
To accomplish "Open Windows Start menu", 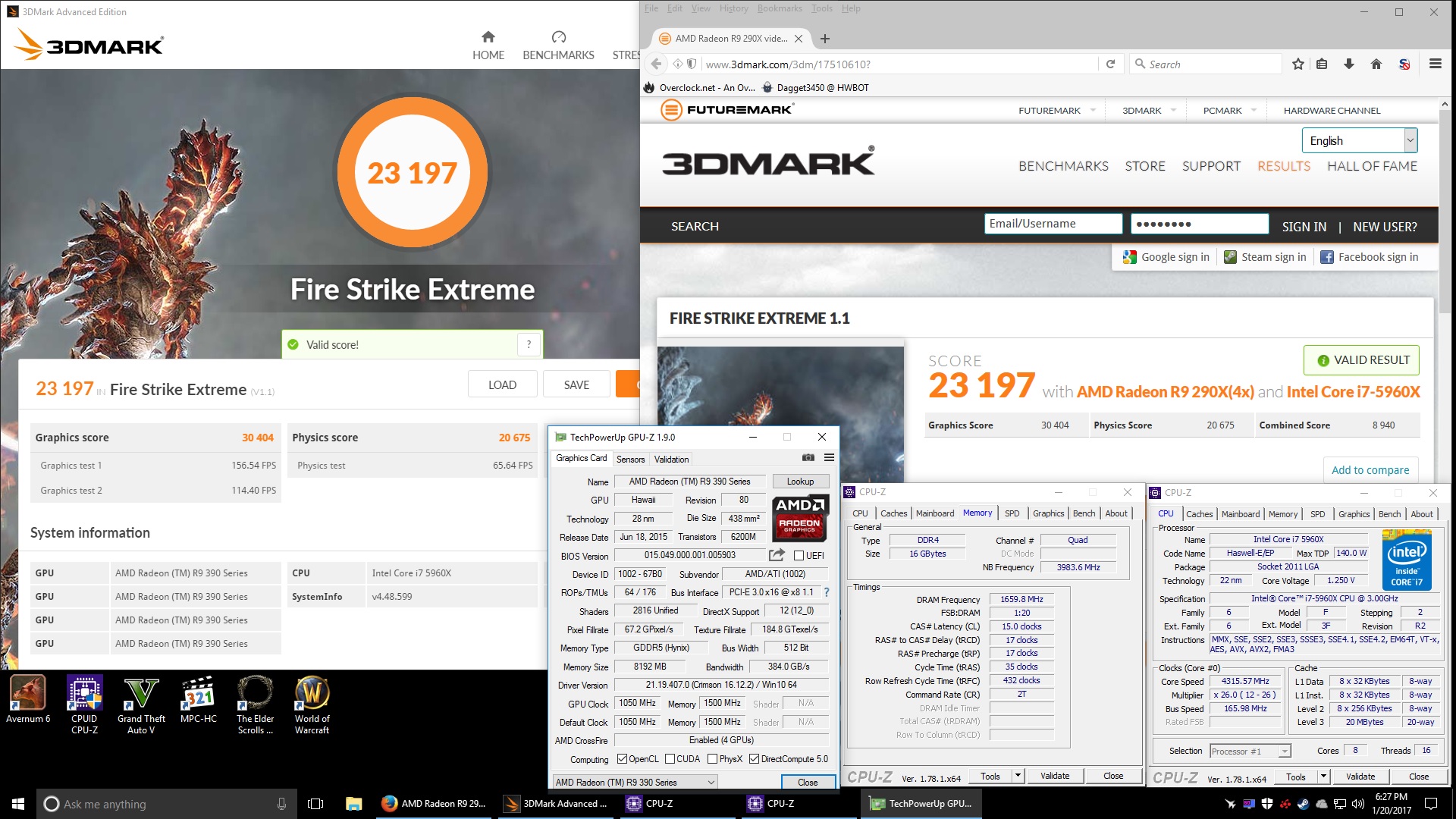I will [x=18, y=804].
